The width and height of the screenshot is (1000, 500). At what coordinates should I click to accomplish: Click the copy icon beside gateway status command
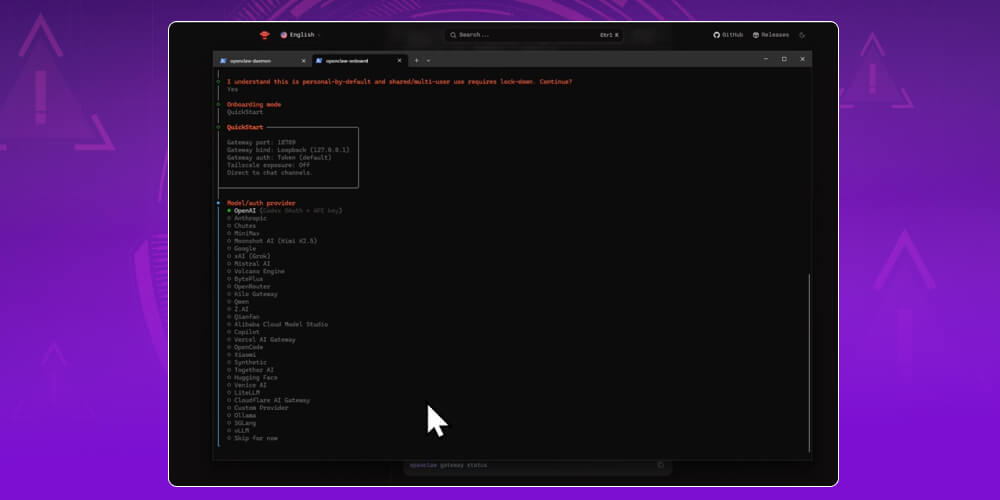pyautogui.click(x=660, y=465)
